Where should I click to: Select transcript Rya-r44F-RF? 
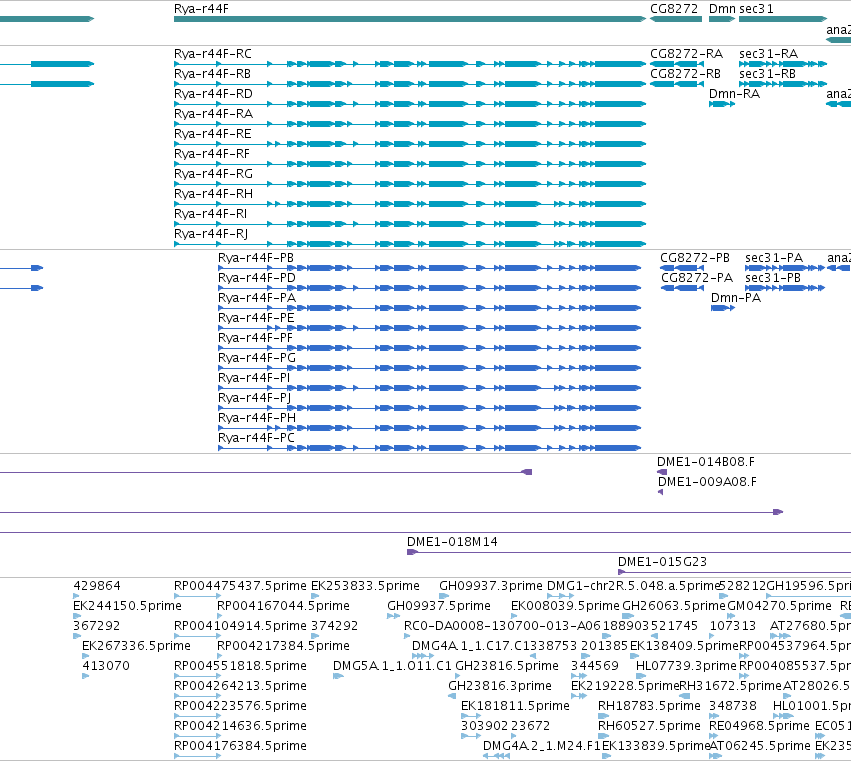(x=212, y=155)
